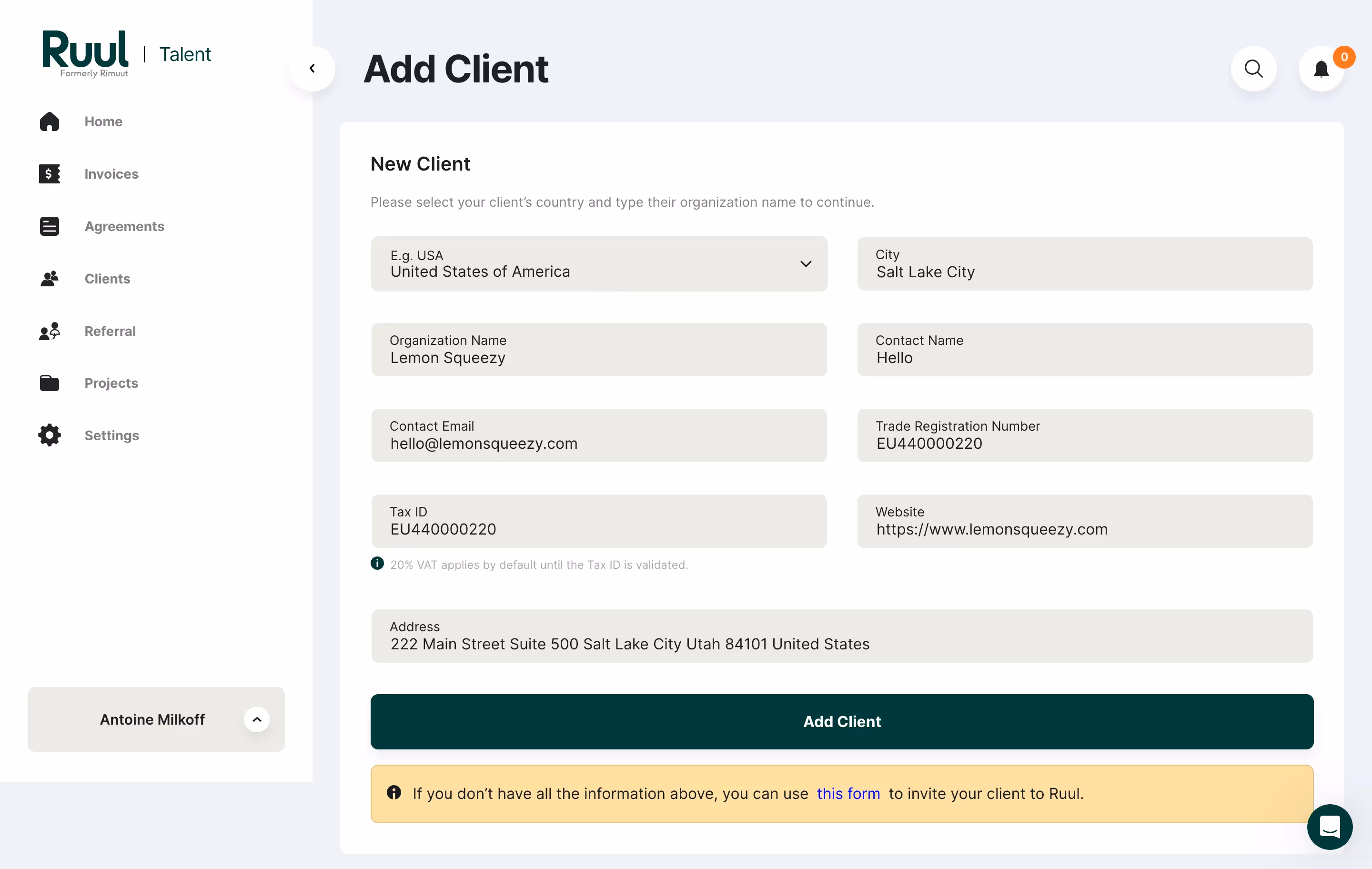Image resolution: width=1372 pixels, height=869 pixels.
Task: Click the notification bell icon
Action: coord(1322,69)
